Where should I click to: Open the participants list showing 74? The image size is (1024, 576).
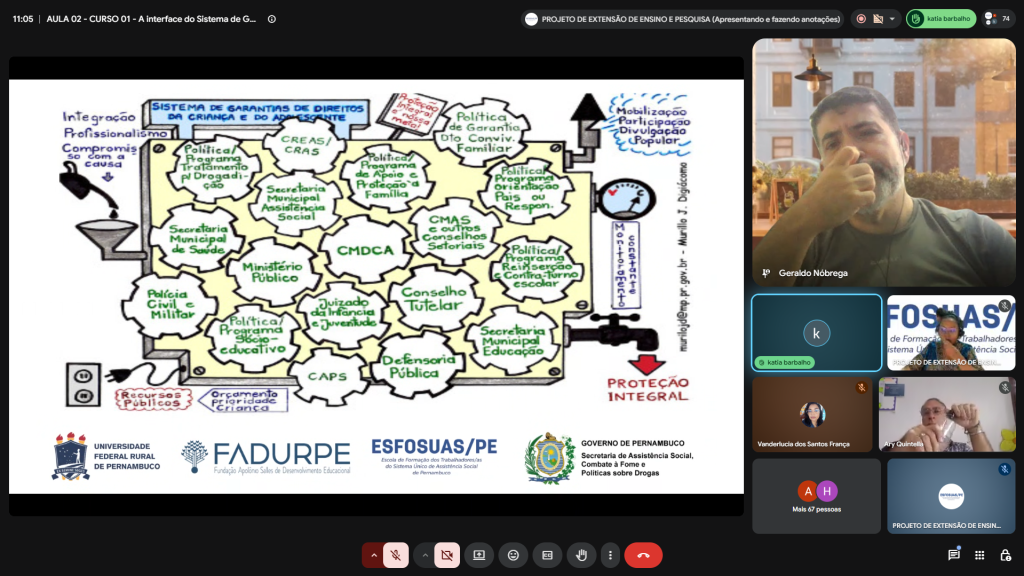(x=997, y=19)
